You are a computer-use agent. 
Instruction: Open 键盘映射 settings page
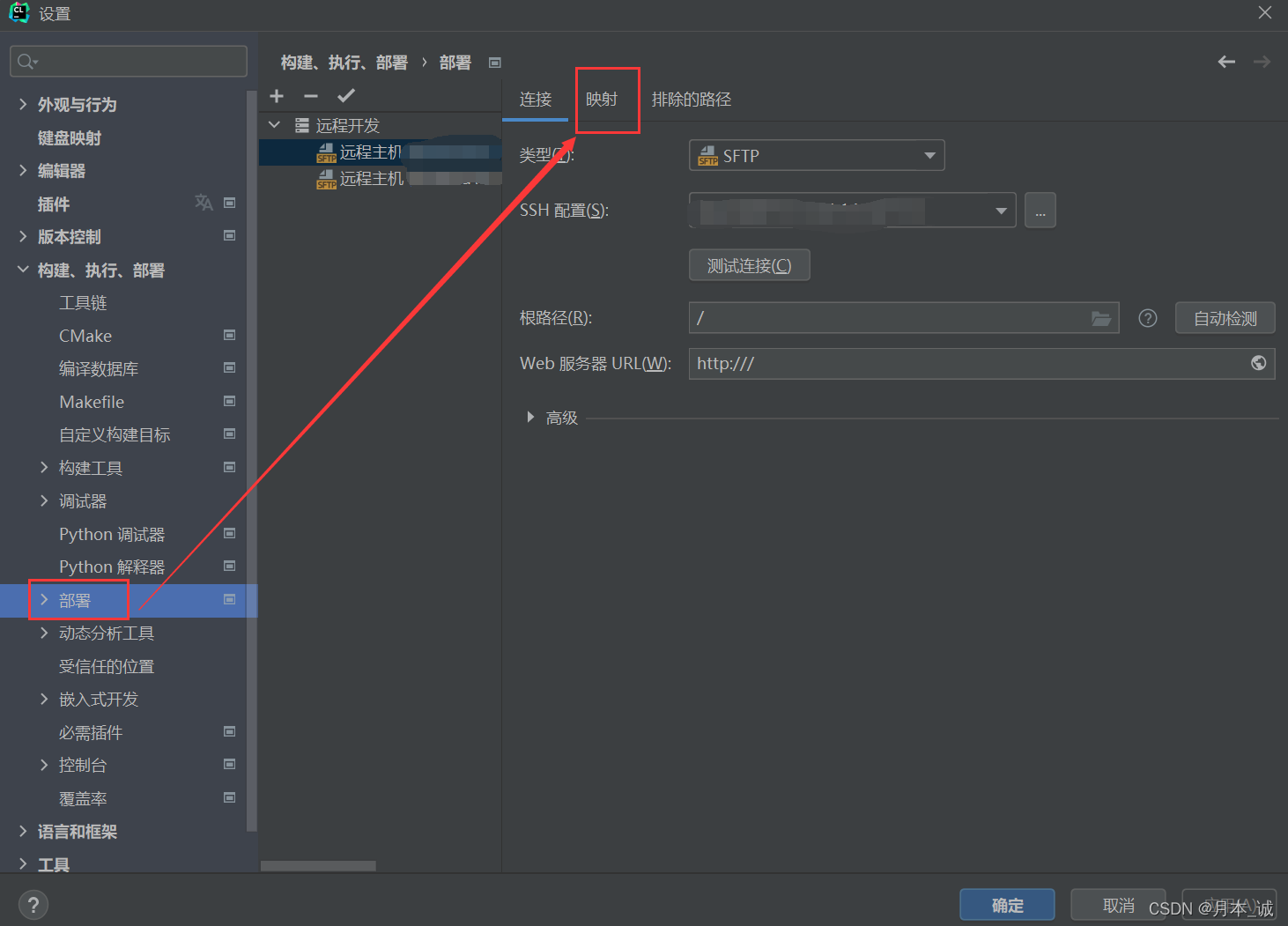click(70, 137)
